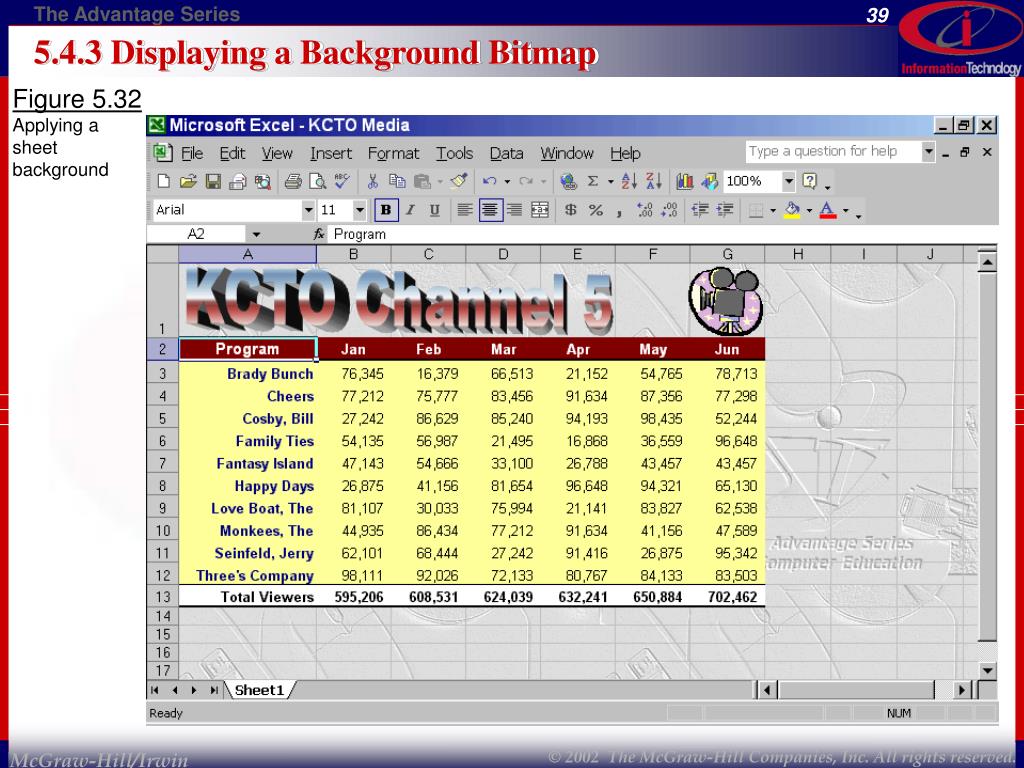Open the Zoom percentage dropdown
The image size is (1024, 768).
pyautogui.click(x=789, y=181)
